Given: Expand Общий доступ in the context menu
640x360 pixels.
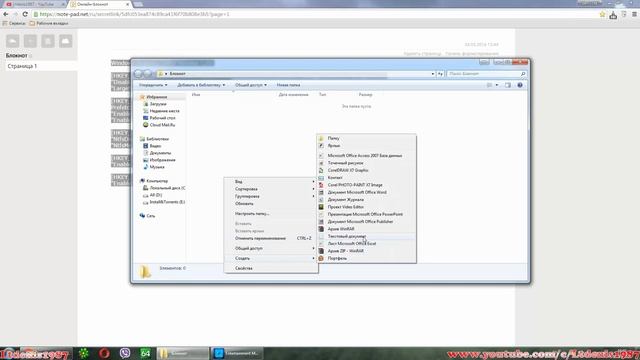Looking at the screenshot, I should tap(271, 248).
